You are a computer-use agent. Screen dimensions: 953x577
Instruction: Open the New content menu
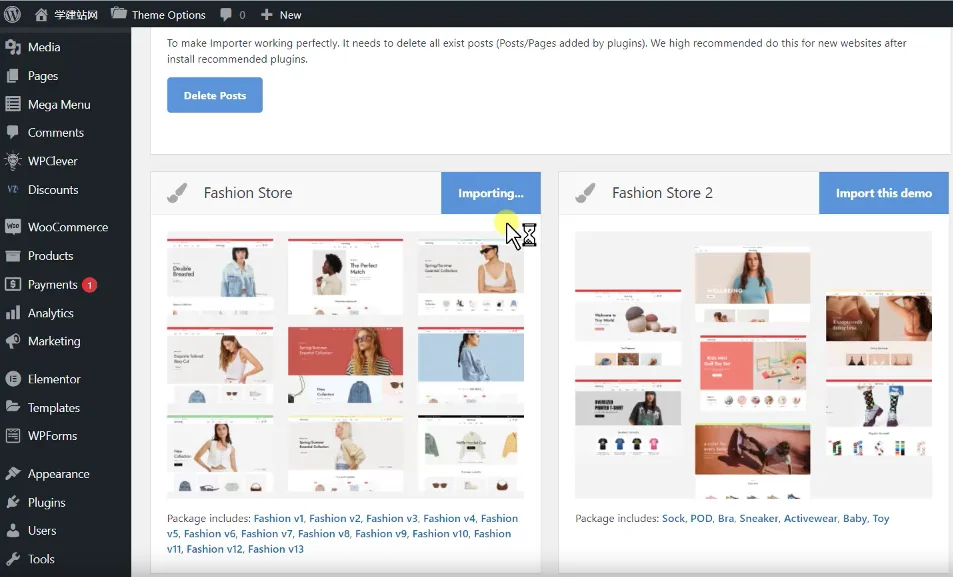(x=281, y=15)
